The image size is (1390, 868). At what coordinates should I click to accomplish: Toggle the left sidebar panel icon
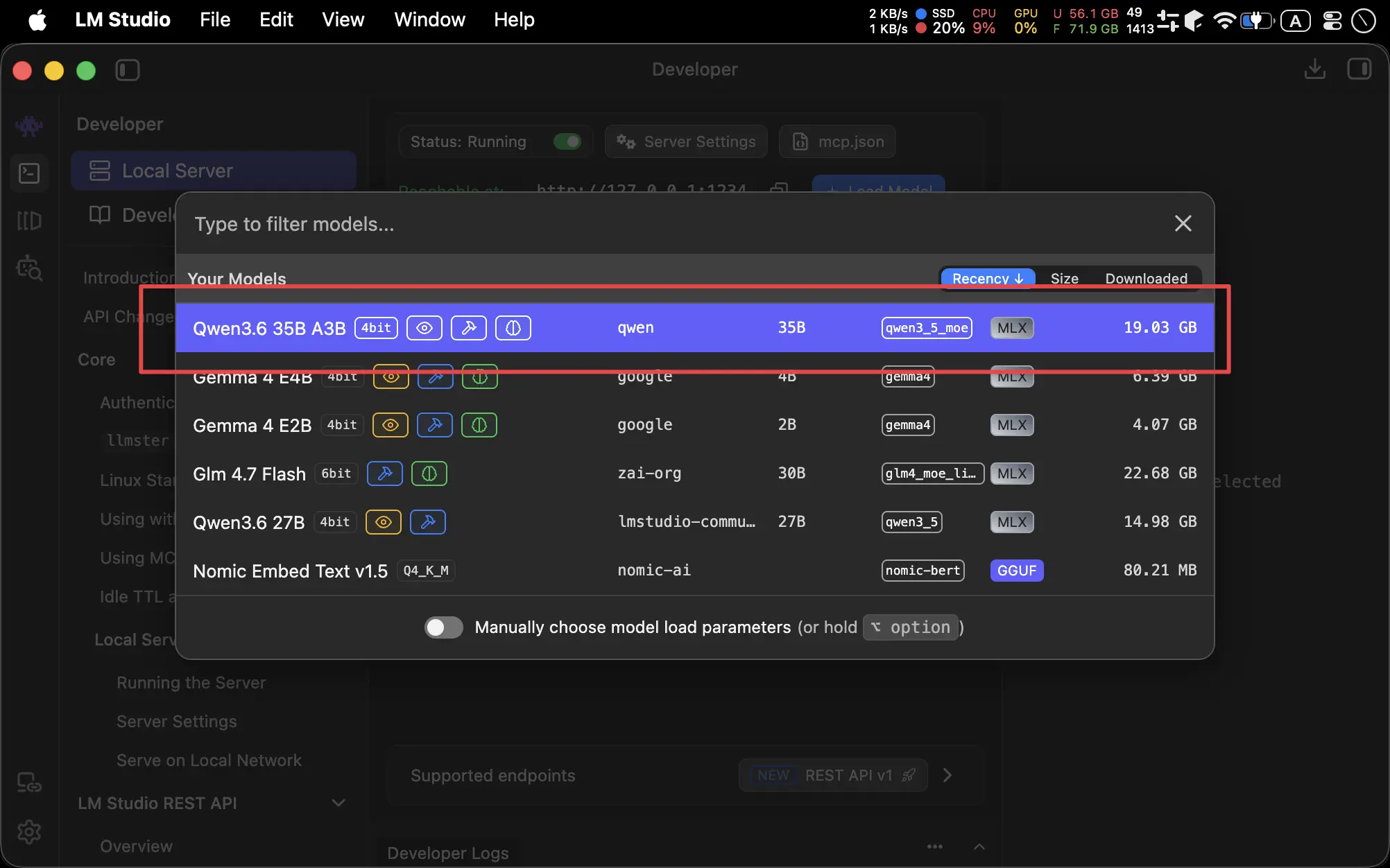[128, 70]
